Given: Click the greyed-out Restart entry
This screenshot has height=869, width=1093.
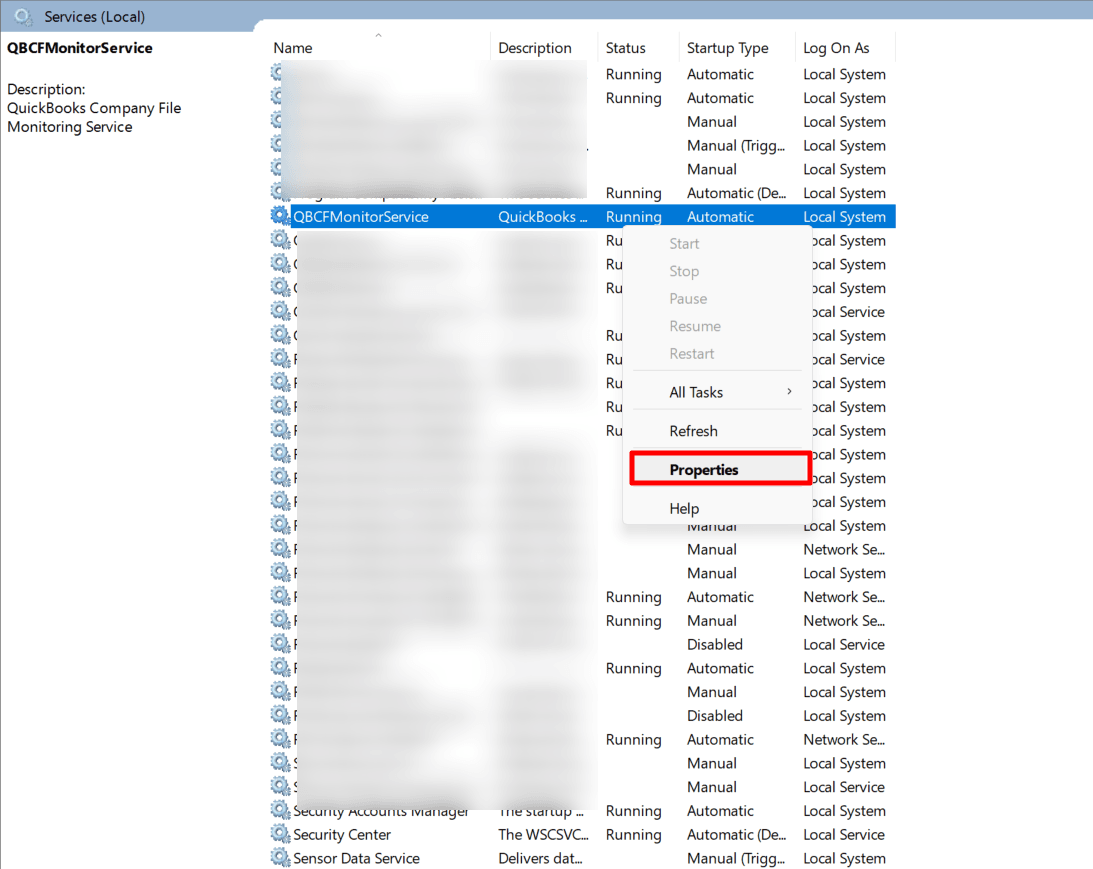Looking at the screenshot, I should [x=691, y=353].
